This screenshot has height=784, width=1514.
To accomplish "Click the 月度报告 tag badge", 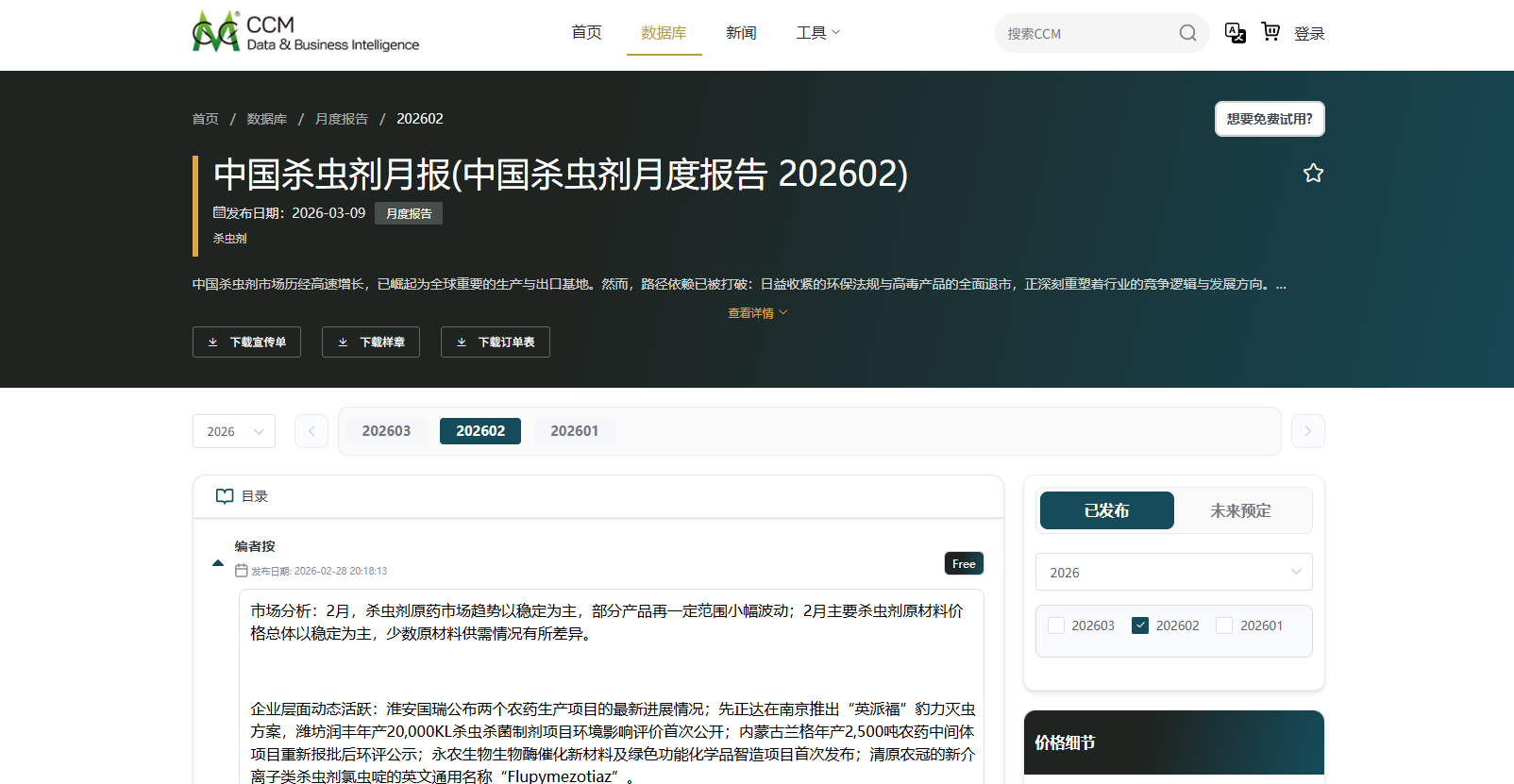I will click(x=409, y=213).
